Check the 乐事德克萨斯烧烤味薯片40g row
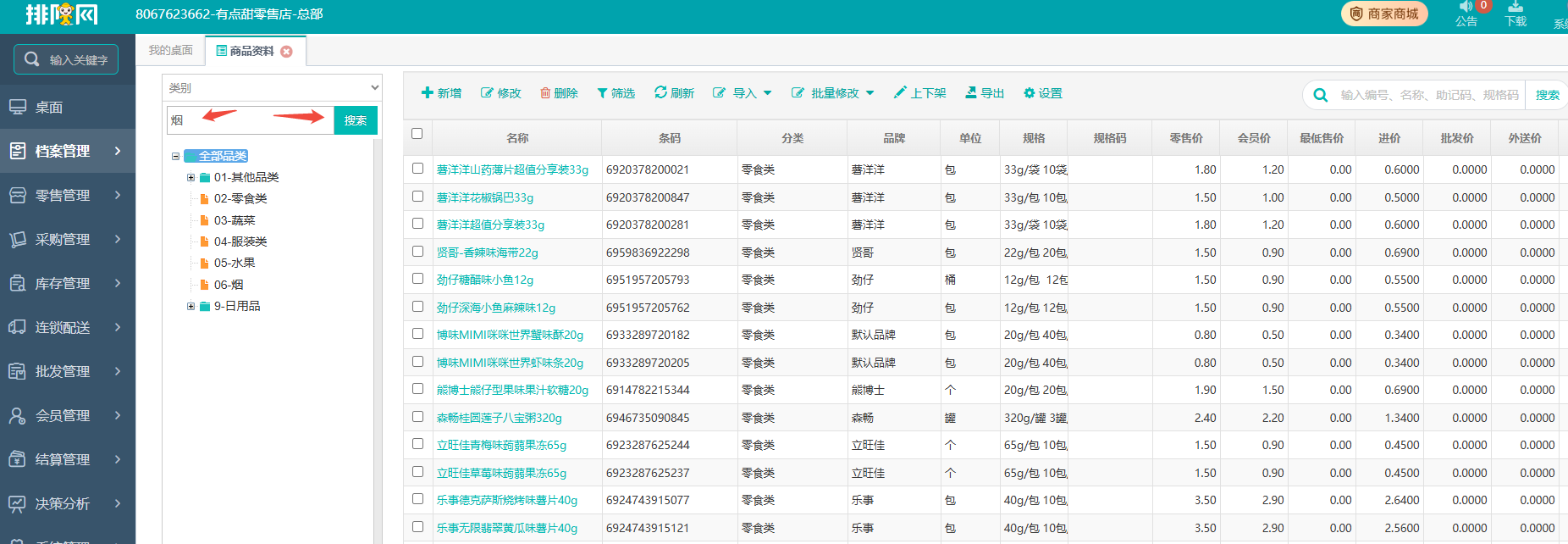The height and width of the screenshot is (544, 1568). point(417,498)
